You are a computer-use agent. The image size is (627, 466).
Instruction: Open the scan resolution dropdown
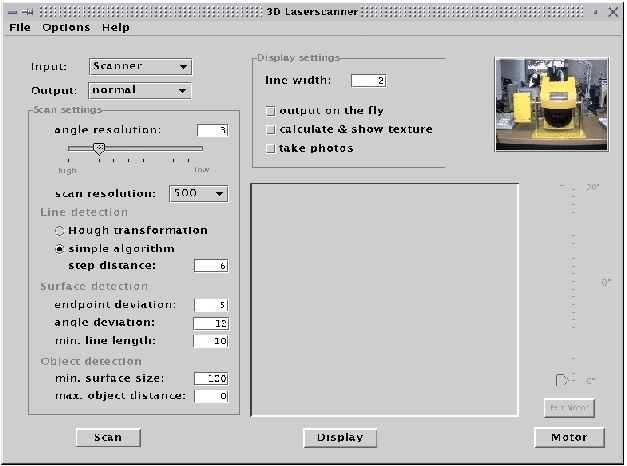(x=198, y=193)
